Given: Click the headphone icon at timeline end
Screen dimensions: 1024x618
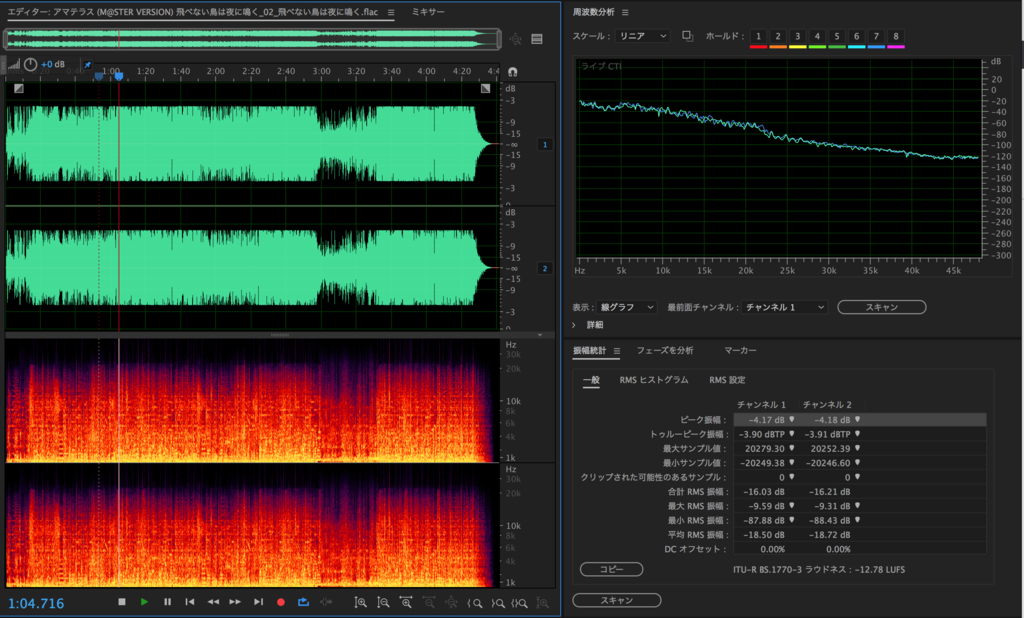Looking at the screenshot, I should click(x=513, y=72).
